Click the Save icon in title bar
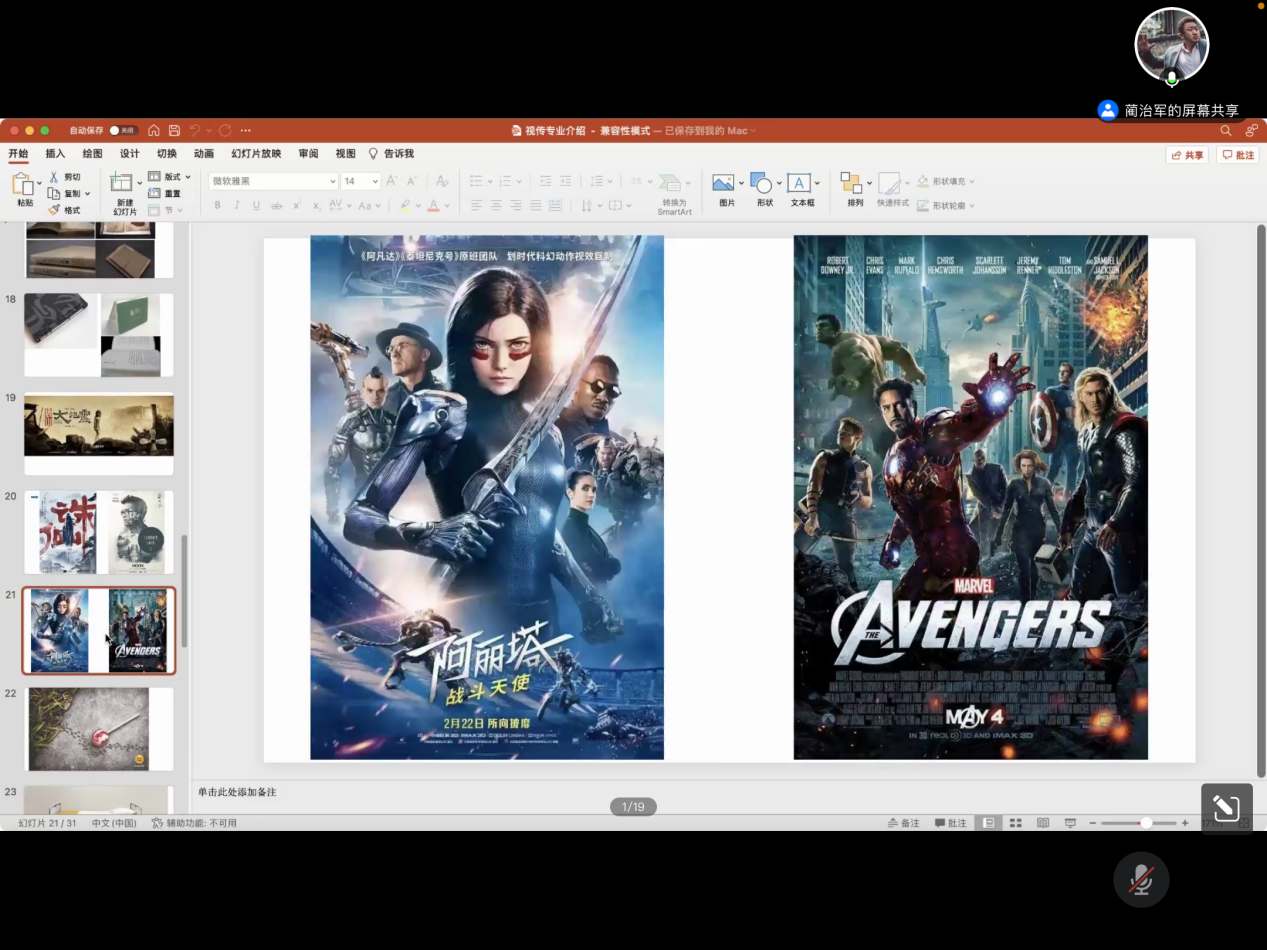 coord(174,131)
